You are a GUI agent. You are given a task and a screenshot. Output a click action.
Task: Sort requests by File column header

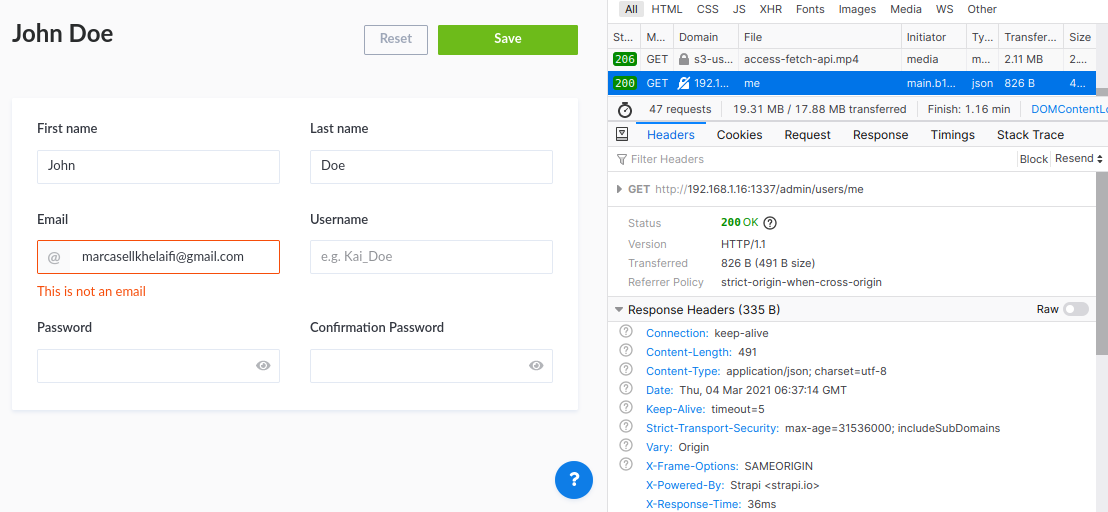pyautogui.click(x=820, y=37)
